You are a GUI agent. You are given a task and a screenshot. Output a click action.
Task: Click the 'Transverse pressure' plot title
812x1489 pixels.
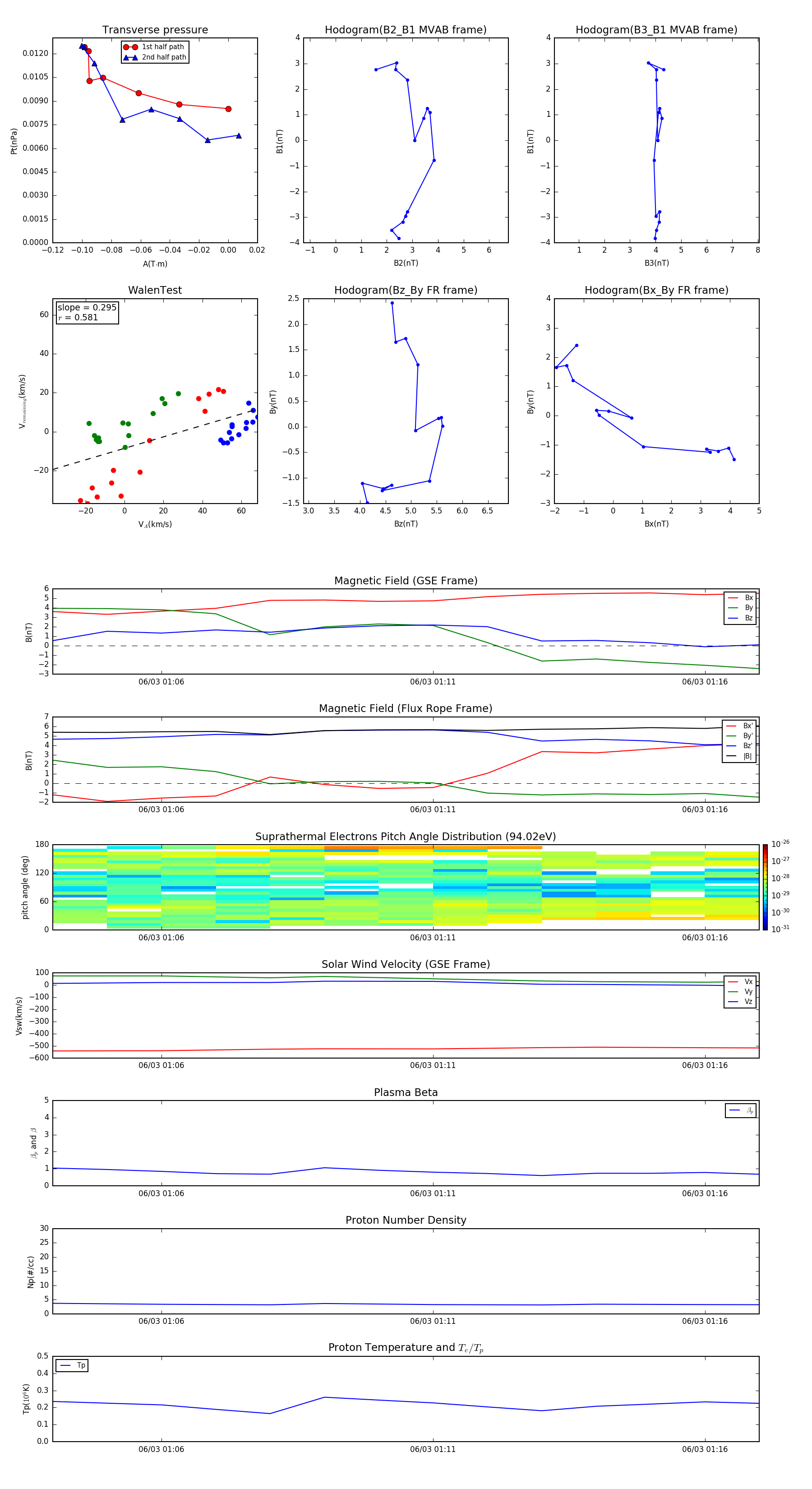click(x=155, y=30)
